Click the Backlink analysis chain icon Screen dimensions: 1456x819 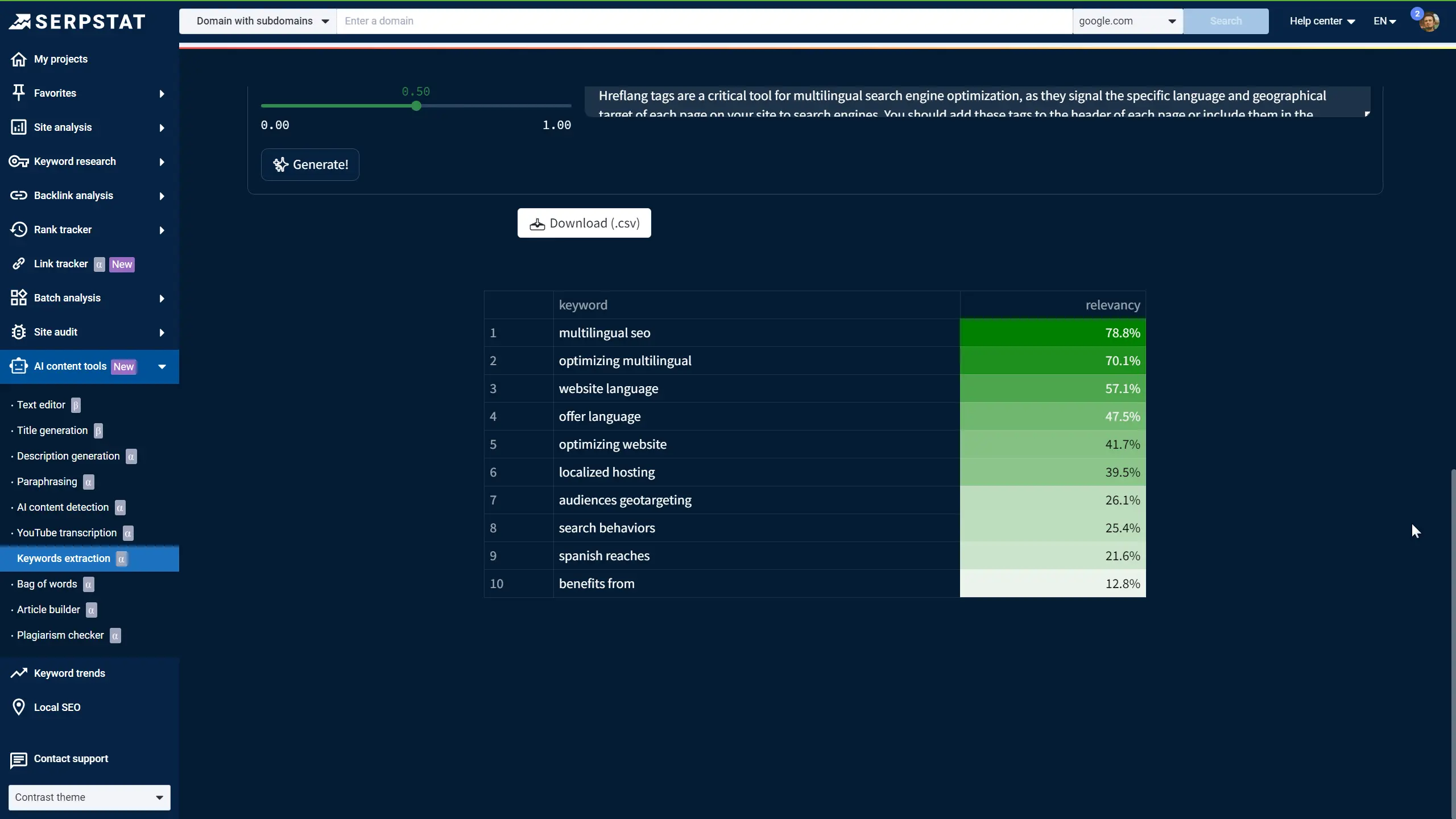[19, 196]
